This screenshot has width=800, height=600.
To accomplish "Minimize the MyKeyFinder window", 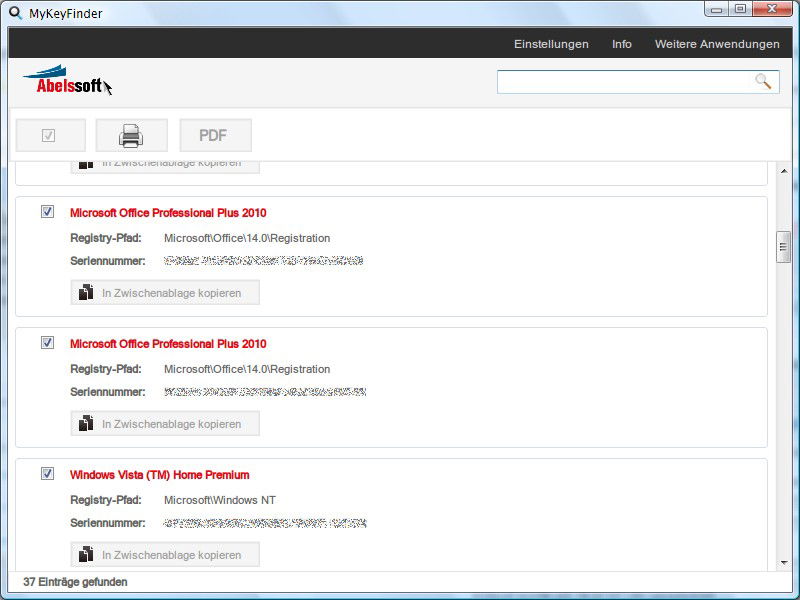I will (717, 9).
